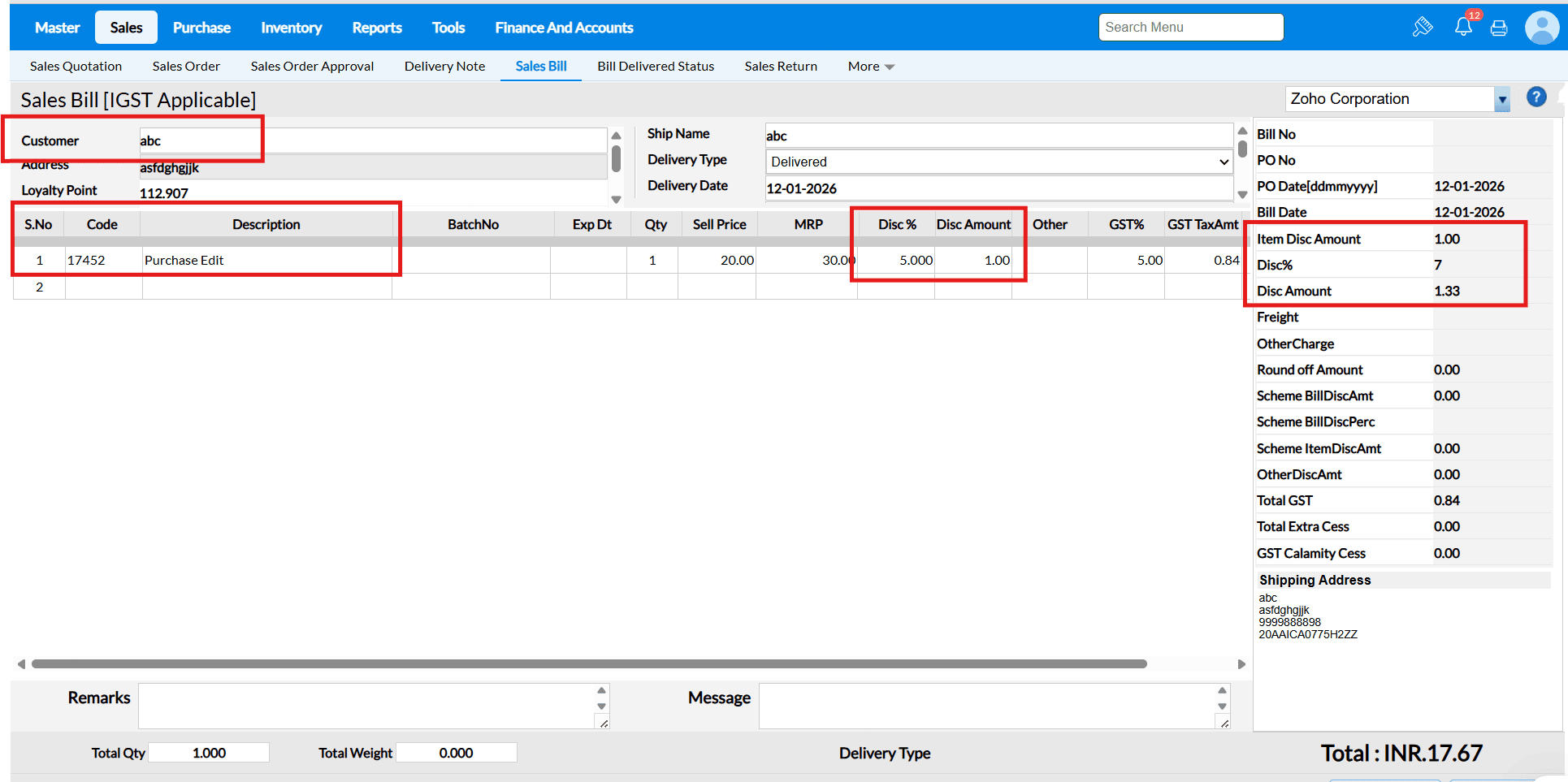Focus the Search Menu field

tap(1190, 28)
